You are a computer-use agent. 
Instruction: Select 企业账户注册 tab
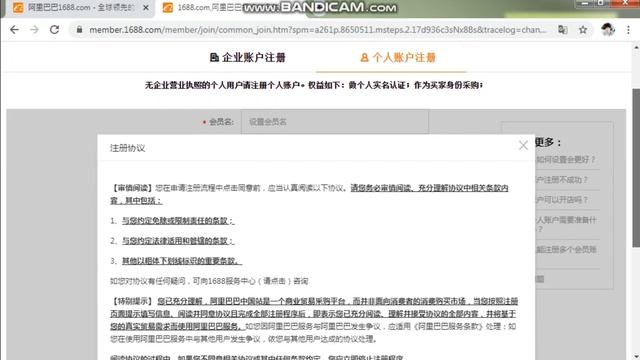248,58
